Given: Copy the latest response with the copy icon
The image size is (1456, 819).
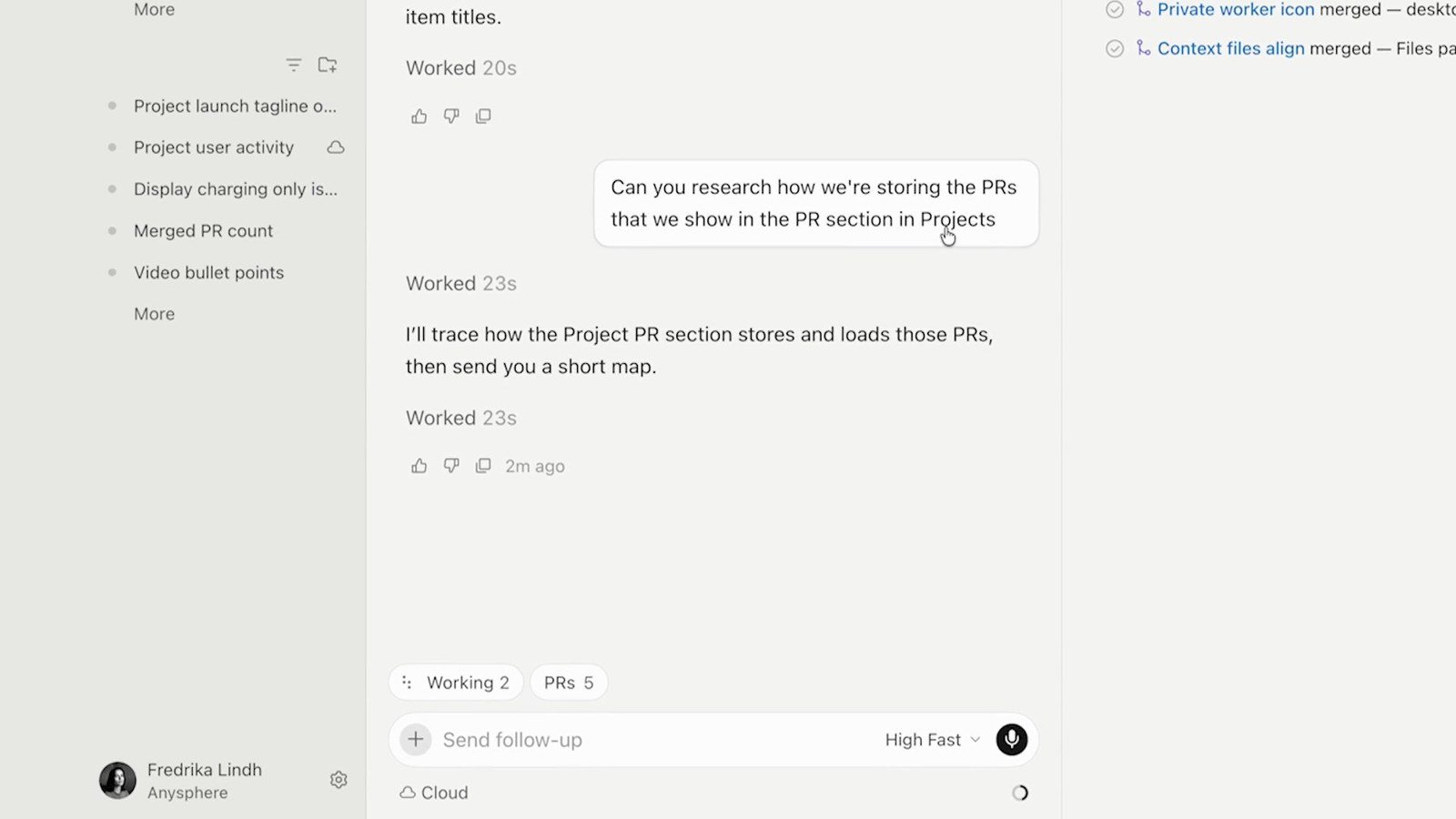Looking at the screenshot, I should 483,466.
